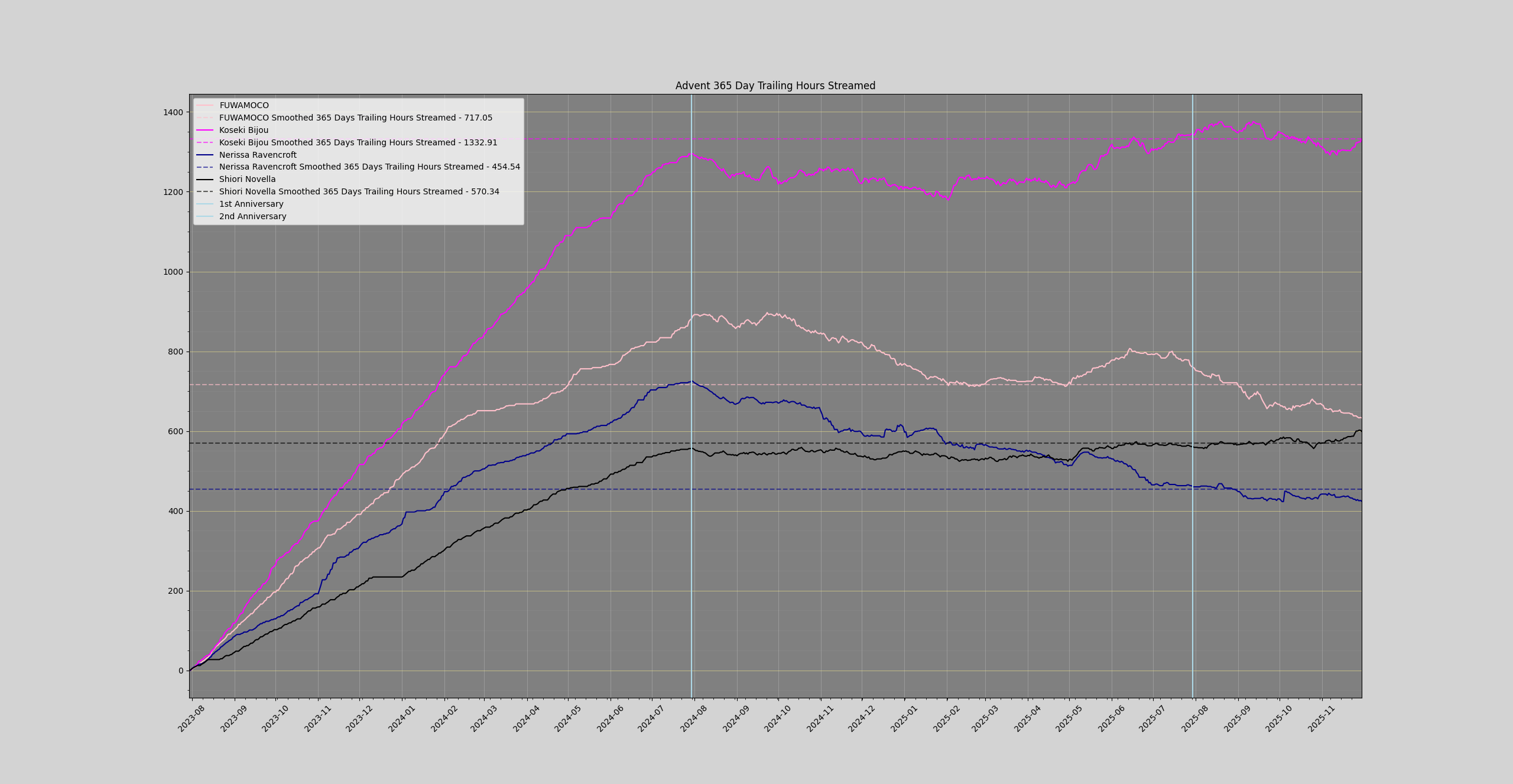Click the Koseki Bijou legend label
The height and width of the screenshot is (784, 1513).
[243, 130]
